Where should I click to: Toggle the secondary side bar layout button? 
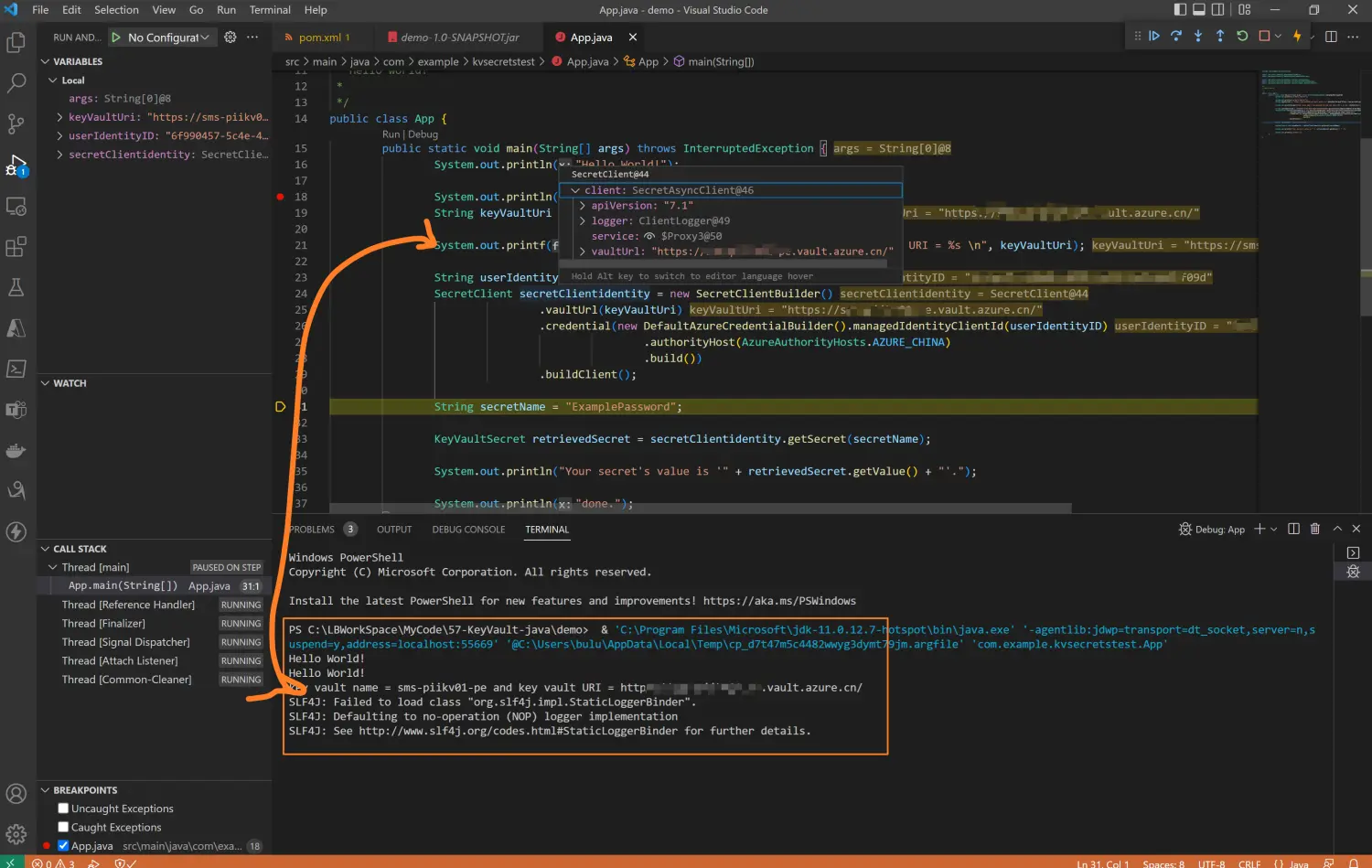pyautogui.click(x=1218, y=10)
